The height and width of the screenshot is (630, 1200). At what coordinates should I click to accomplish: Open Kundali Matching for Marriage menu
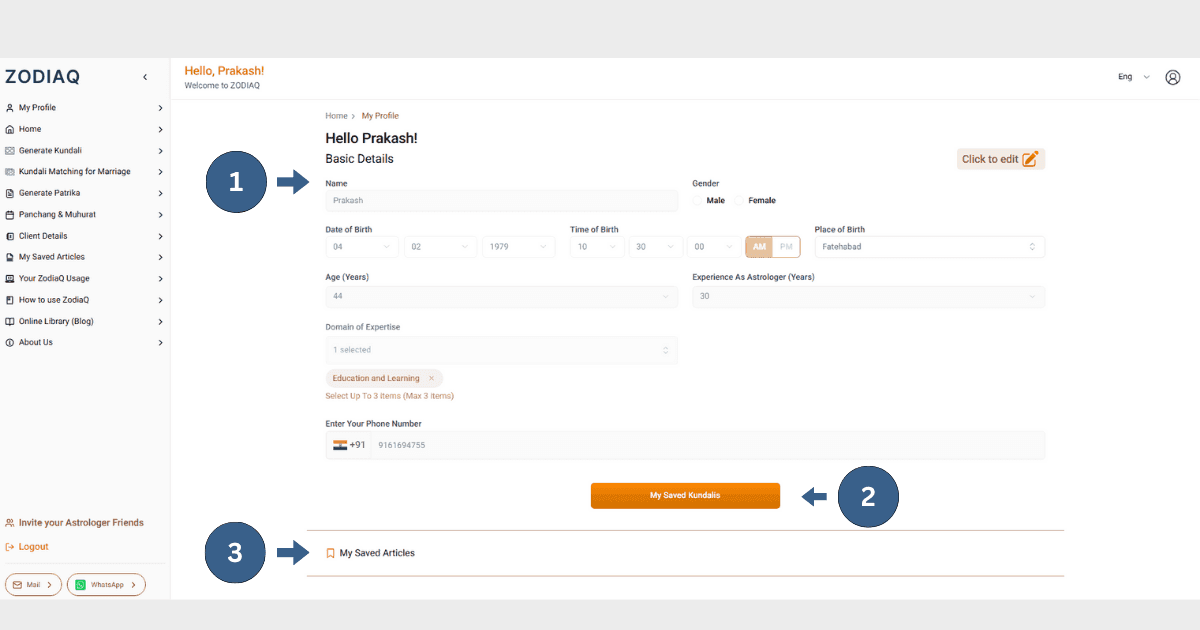[x=84, y=172]
